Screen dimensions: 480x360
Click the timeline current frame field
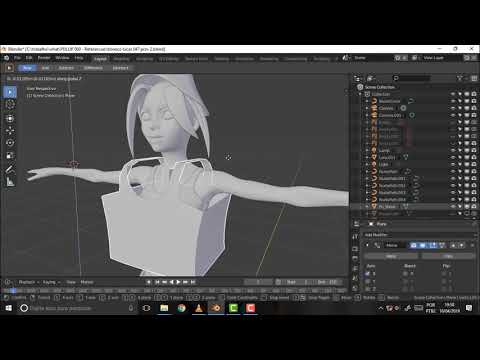258,282
